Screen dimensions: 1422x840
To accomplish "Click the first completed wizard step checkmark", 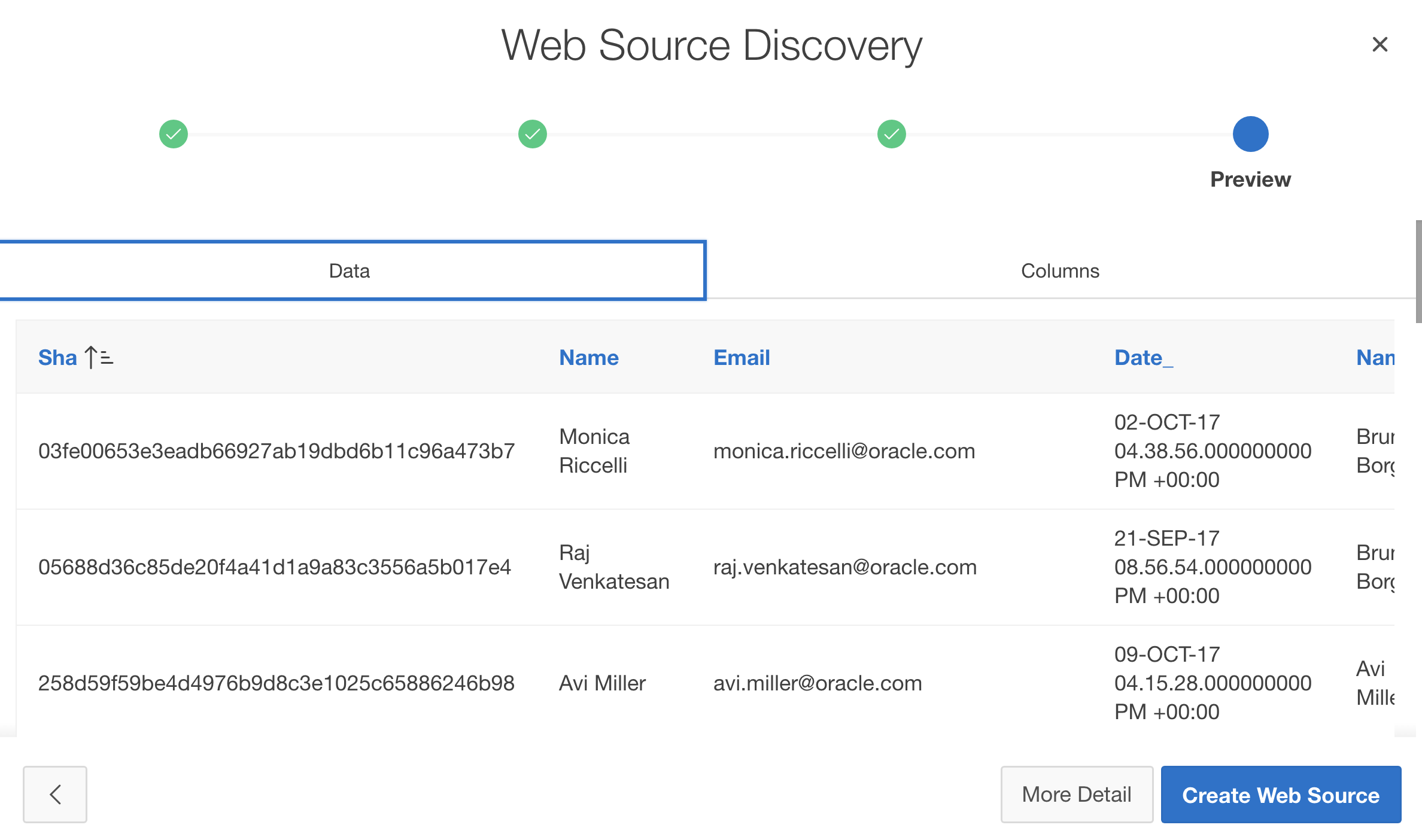I will click(x=174, y=134).
